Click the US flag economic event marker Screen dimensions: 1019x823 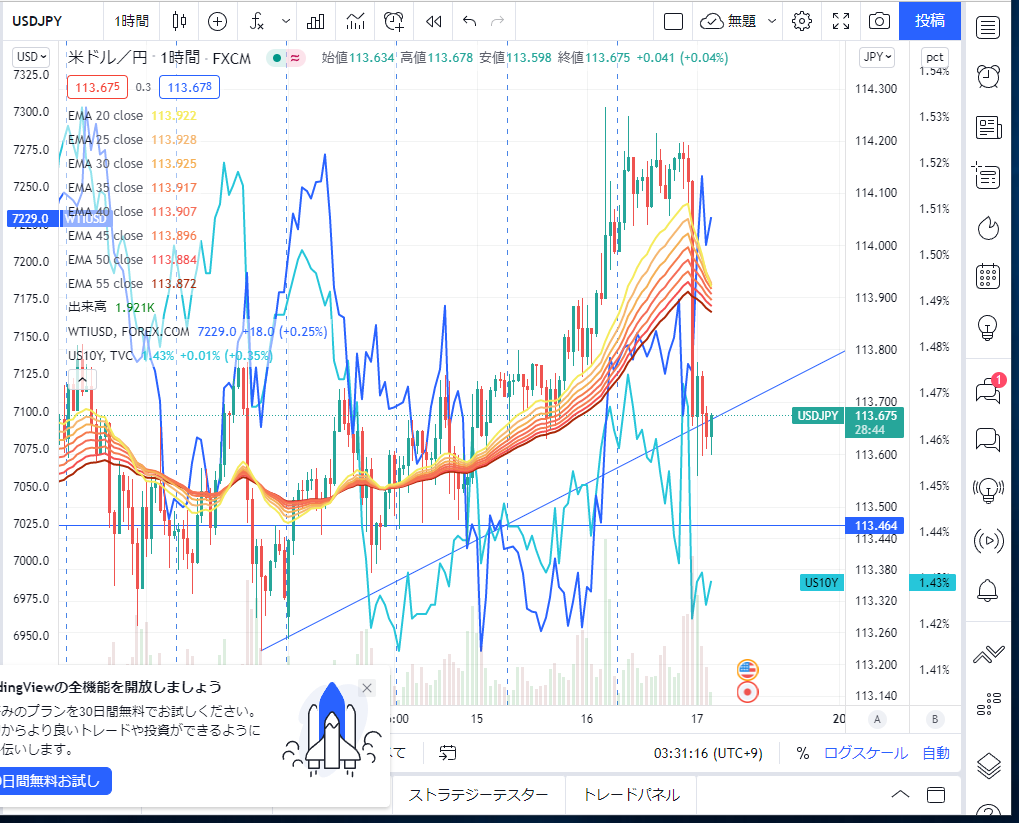(747, 669)
